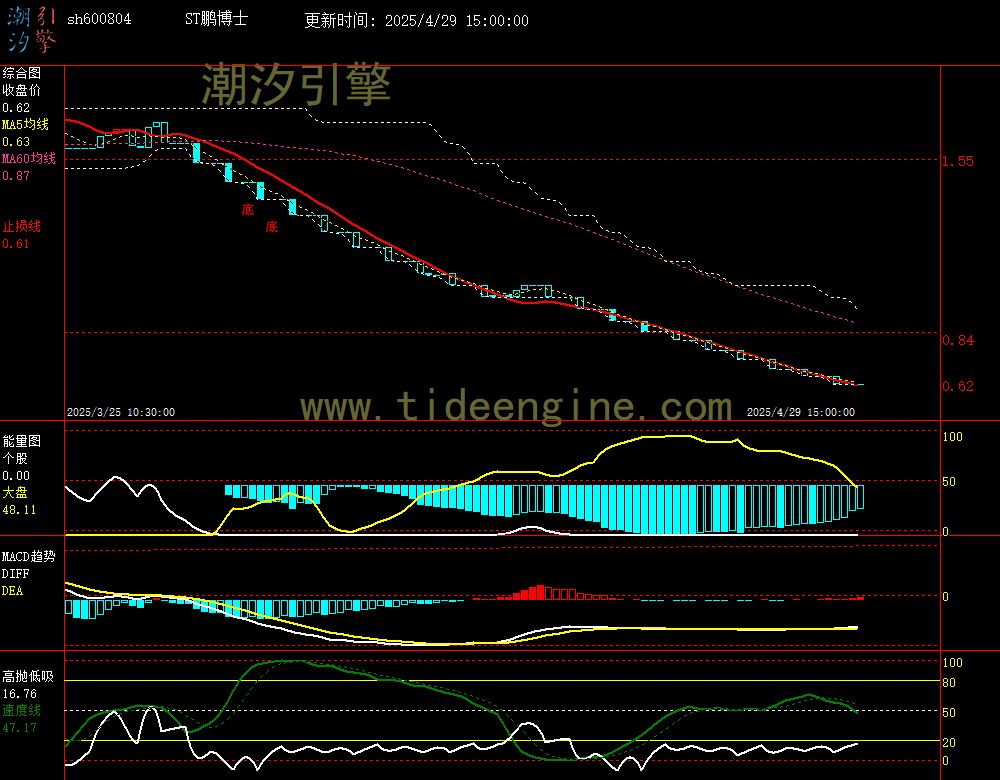Viewport: 1000px width, 780px height.
Task: Click the 50 axis label in 高抛低吸 panel
Action: coord(949,713)
